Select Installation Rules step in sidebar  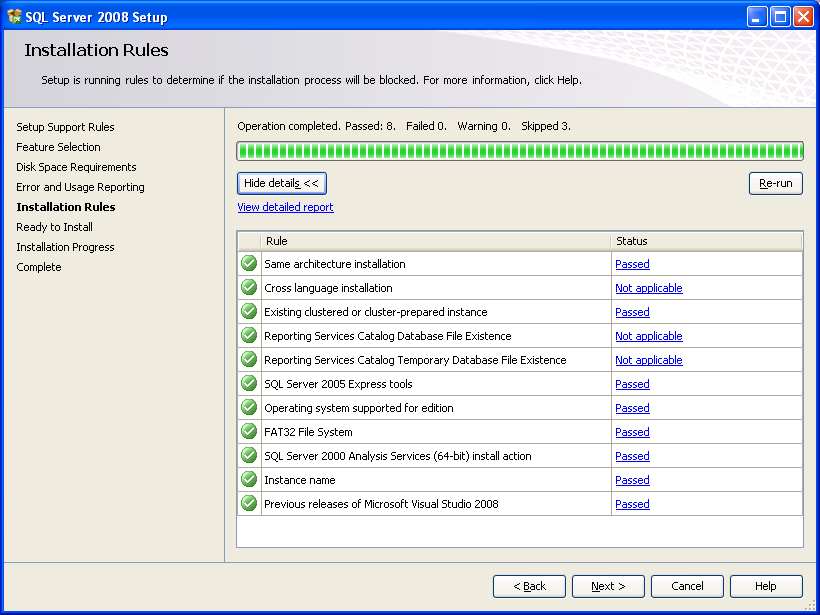click(x=66, y=207)
